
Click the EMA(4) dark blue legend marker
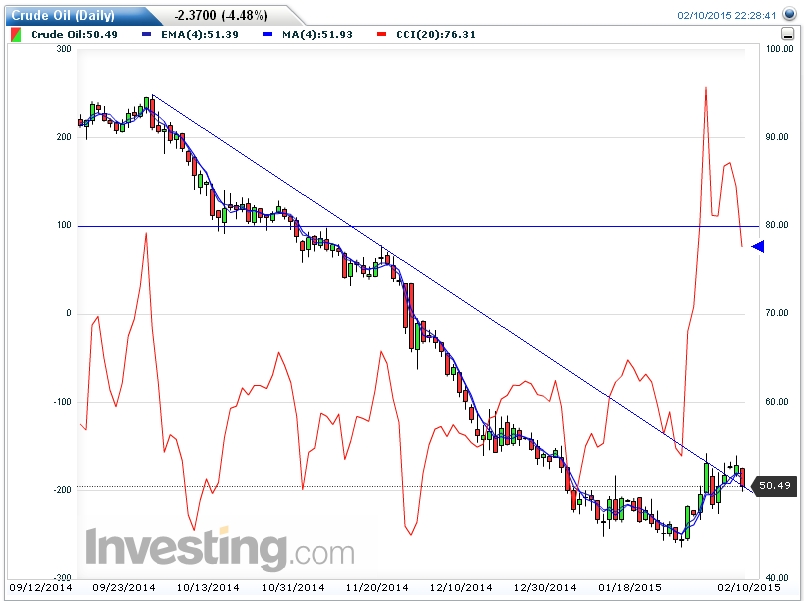(147, 34)
